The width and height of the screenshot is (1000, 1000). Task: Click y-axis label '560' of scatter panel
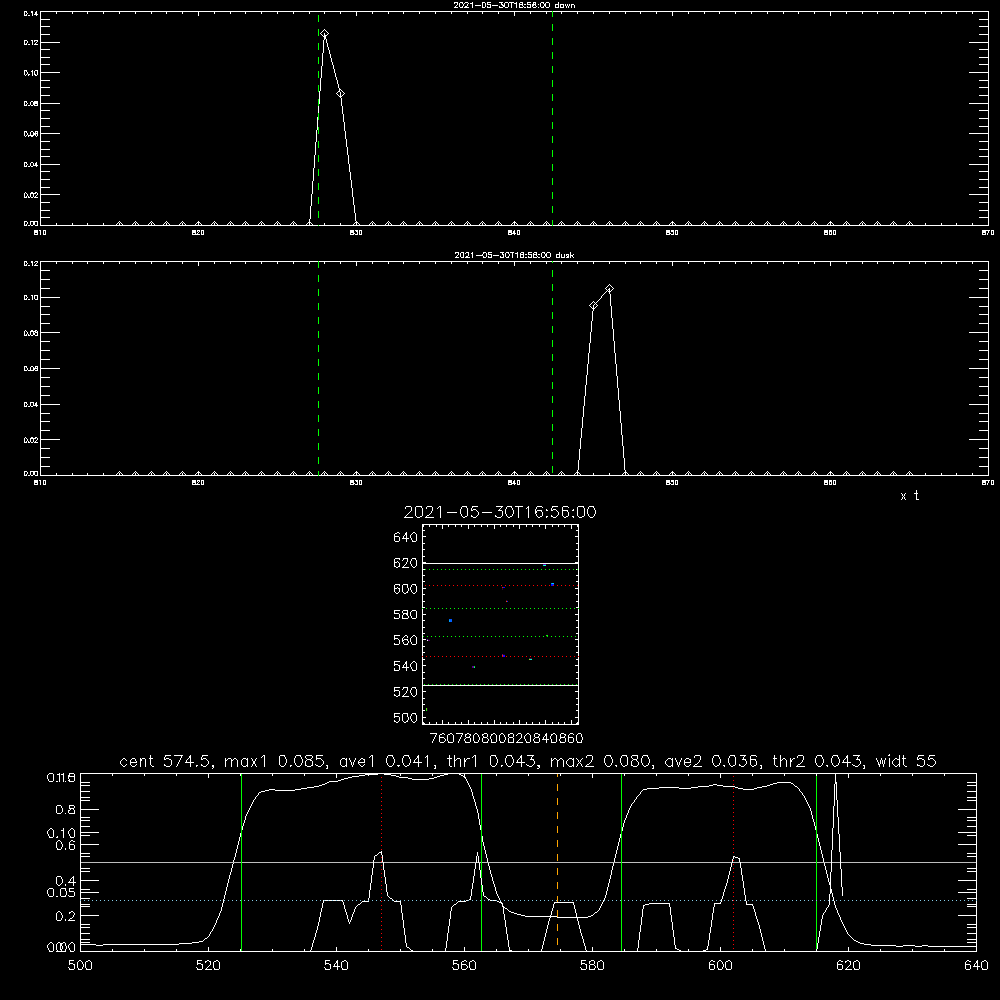coord(406,640)
